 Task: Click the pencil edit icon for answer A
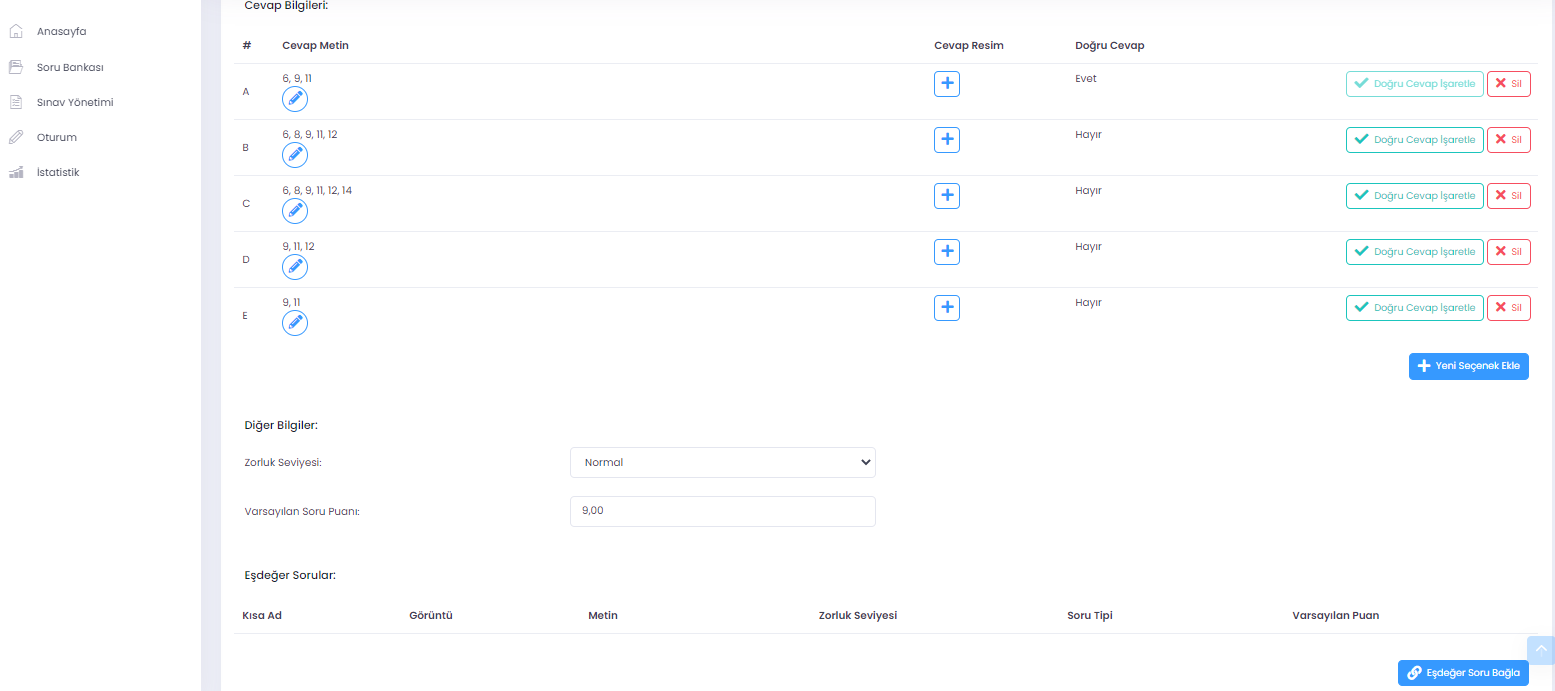295,99
